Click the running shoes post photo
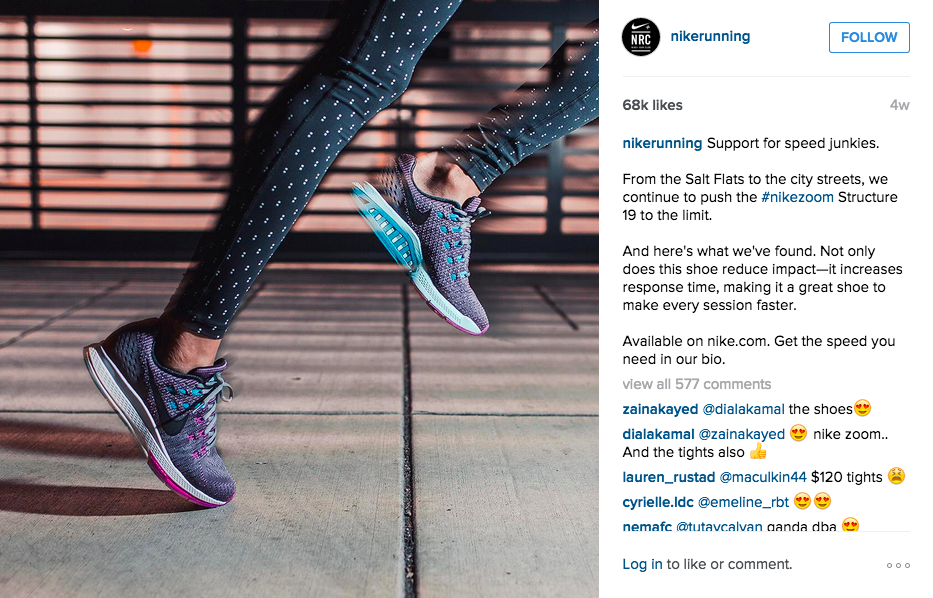Viewport: 933px width, 598px height. pos(299,299)
